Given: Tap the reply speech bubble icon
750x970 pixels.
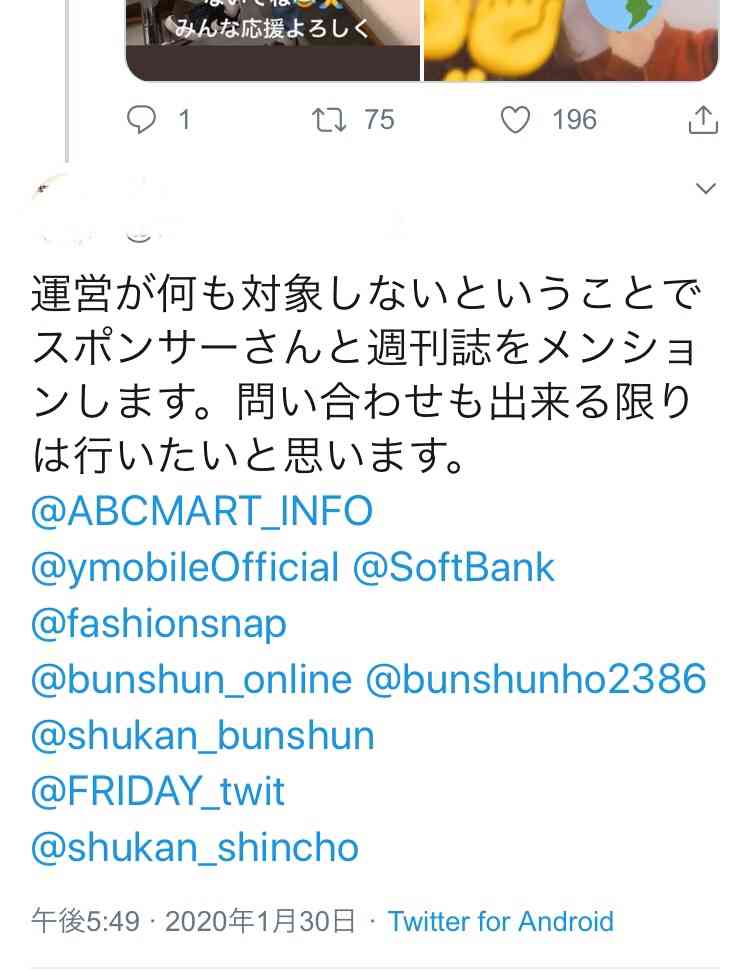Looking at the screenshot, I should [142, 121].
